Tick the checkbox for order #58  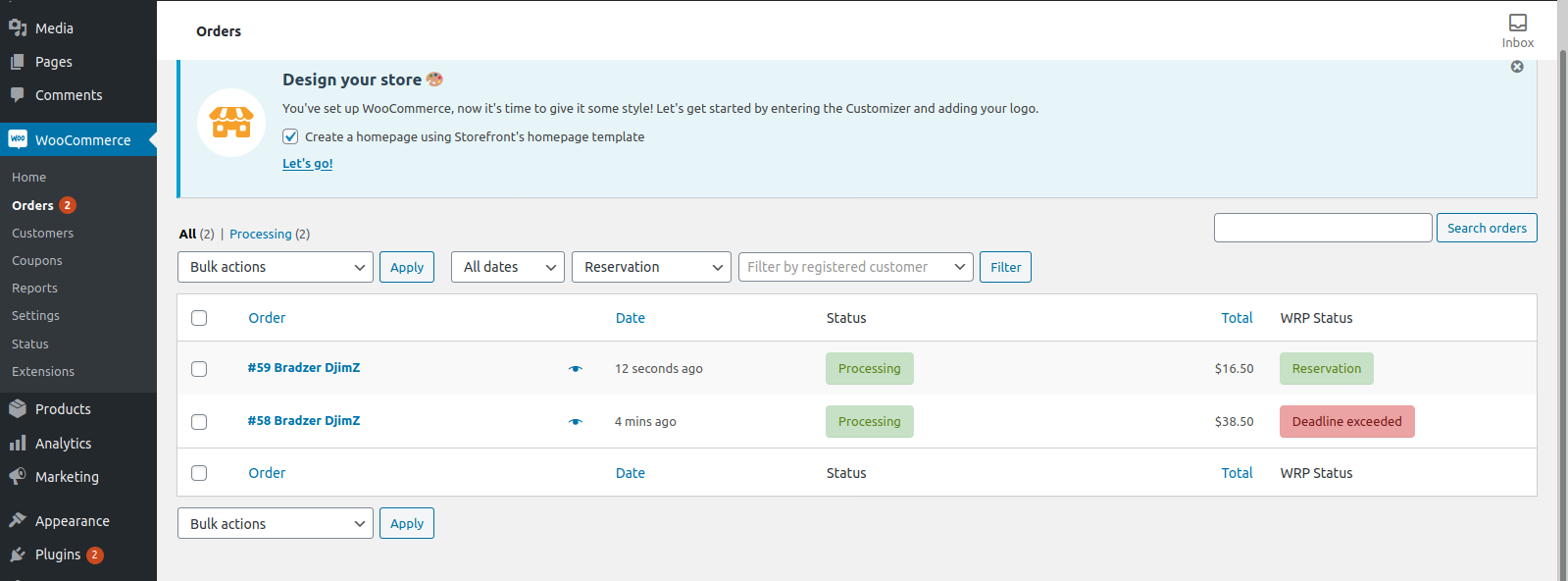(199, 422)
